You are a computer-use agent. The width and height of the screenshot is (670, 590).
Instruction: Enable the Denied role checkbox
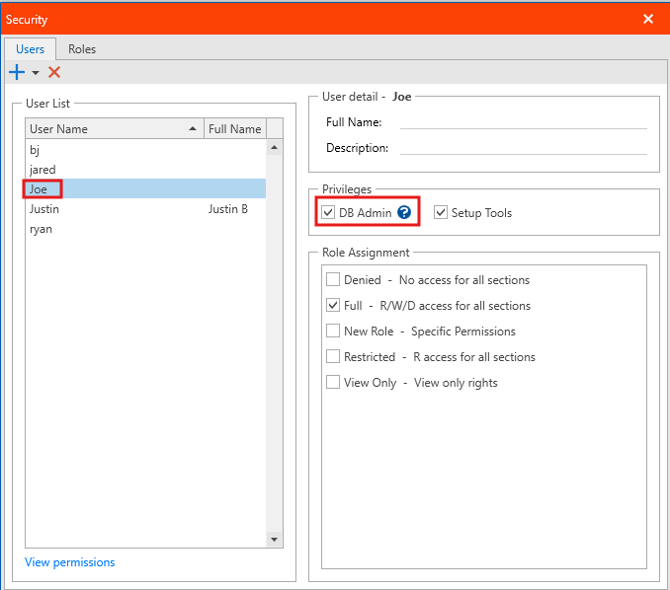coord(334,280)
